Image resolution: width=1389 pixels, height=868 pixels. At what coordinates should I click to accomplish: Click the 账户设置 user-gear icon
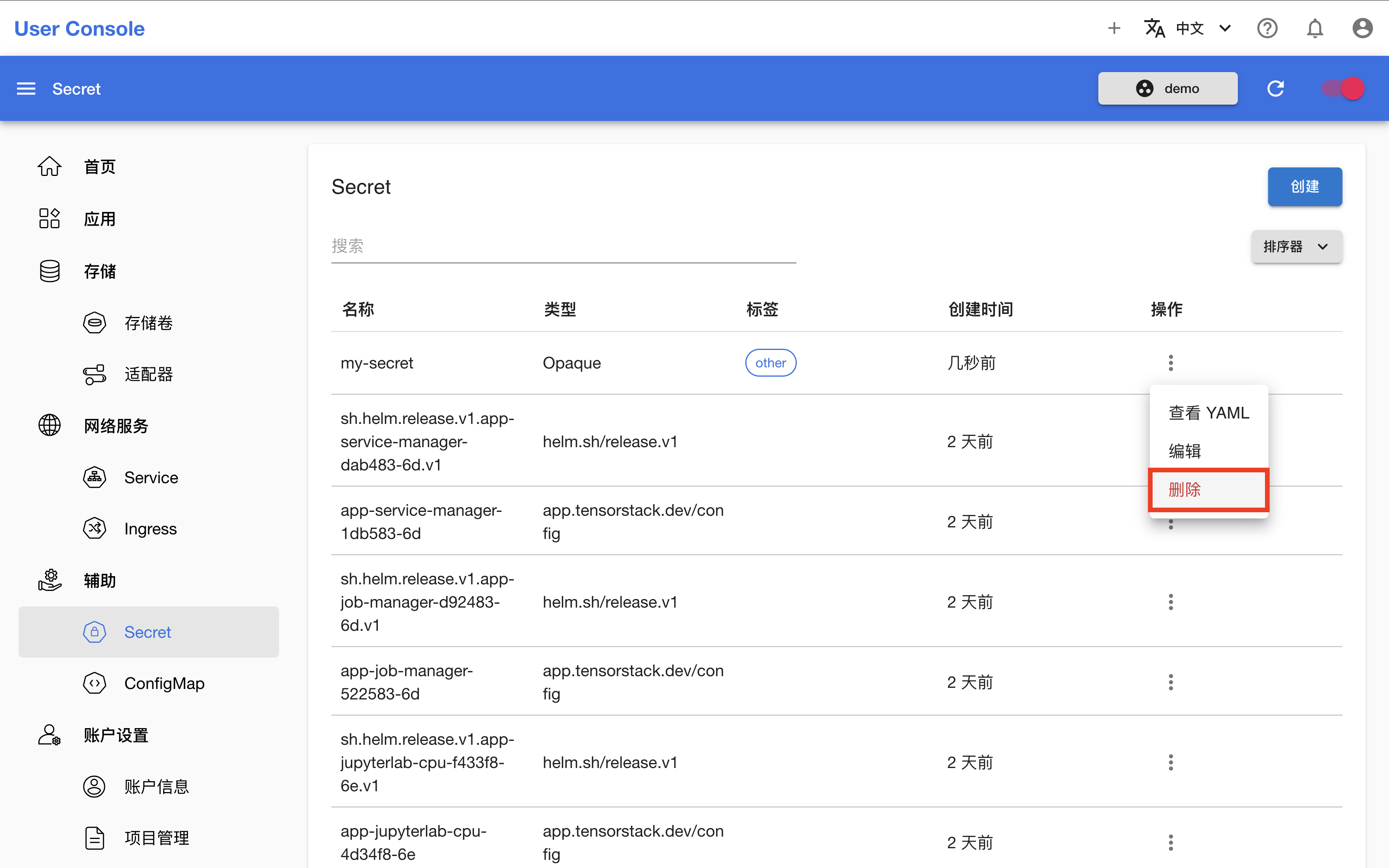coord(49,735)
